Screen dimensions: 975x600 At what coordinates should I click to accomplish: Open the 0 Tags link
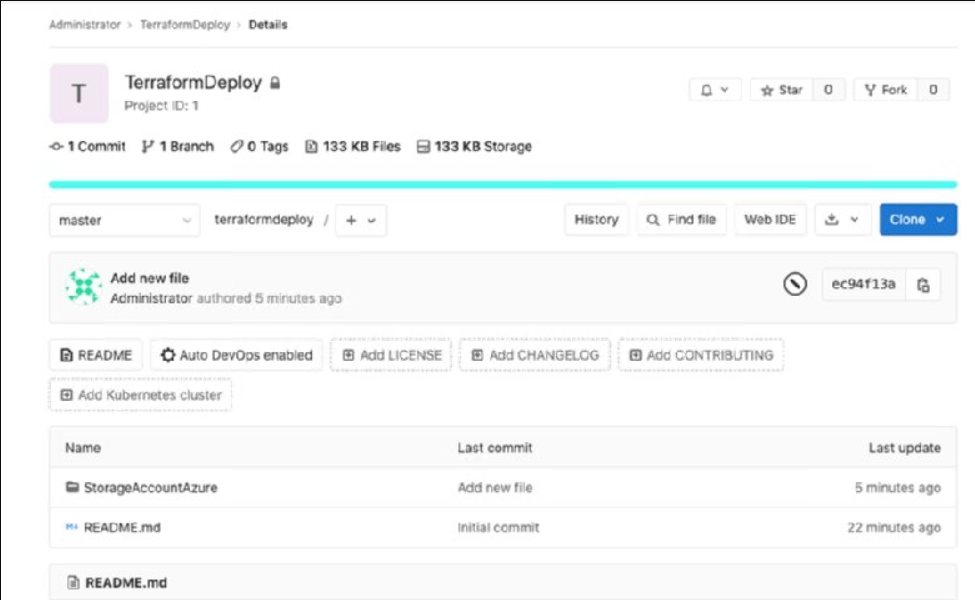pyautogui.click(x=259, y=147)
